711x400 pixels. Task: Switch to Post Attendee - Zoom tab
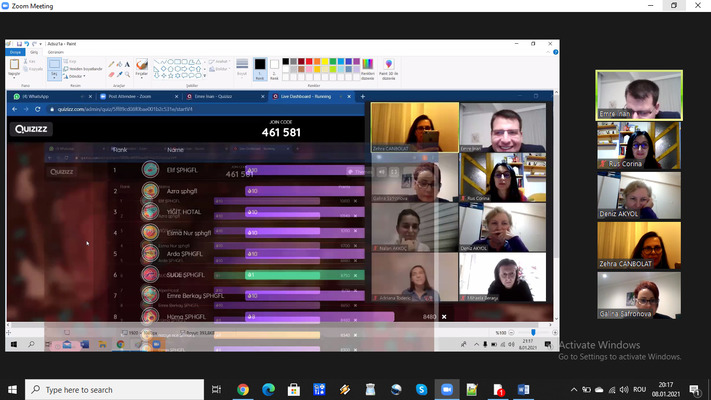pos(138,97)
